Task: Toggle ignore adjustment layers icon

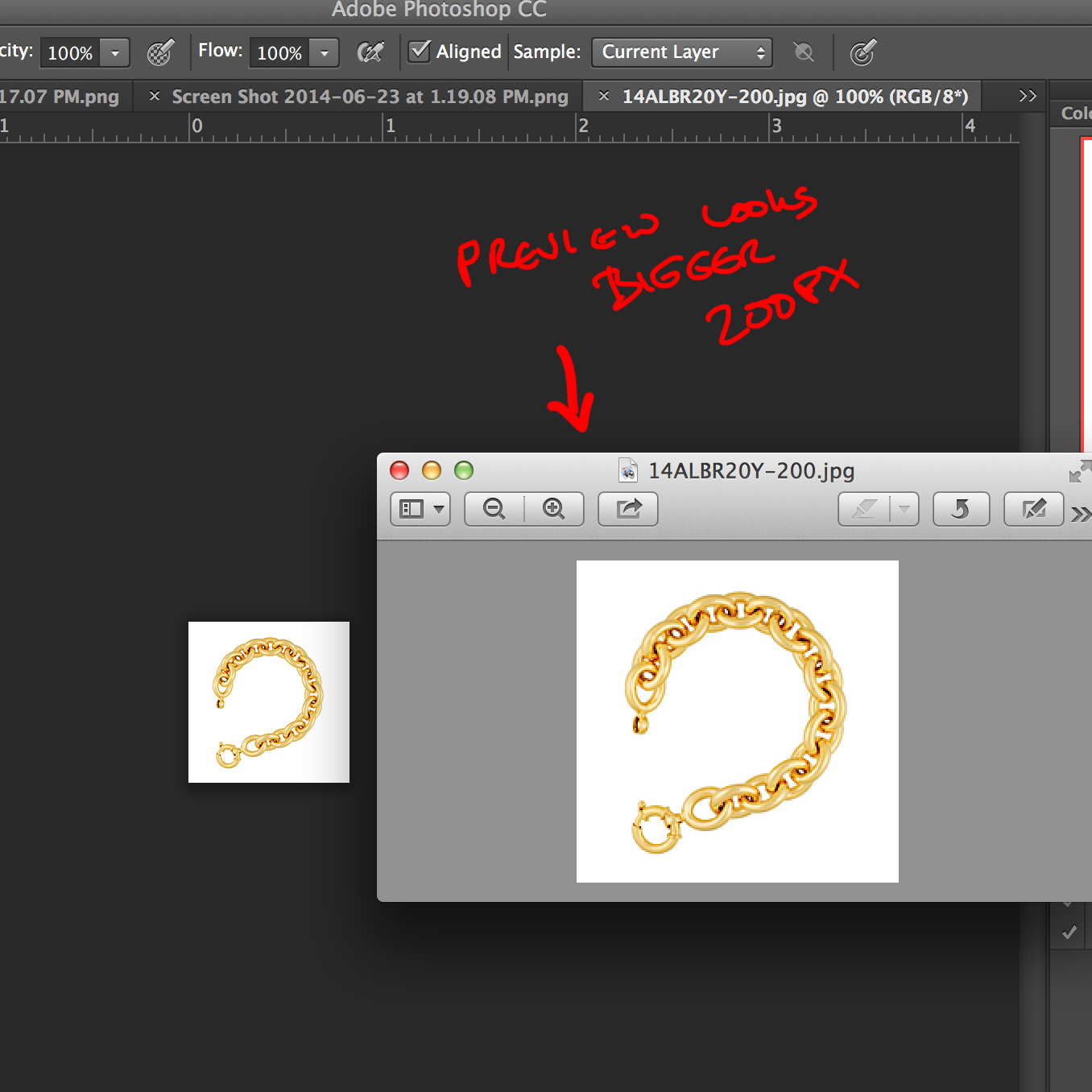Action: tap(803, 52)
